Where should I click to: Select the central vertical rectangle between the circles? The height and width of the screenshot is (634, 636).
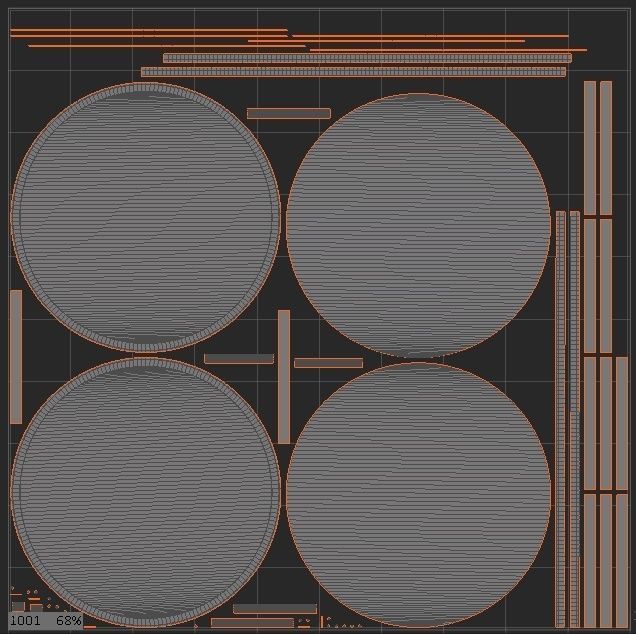point(284,377)
